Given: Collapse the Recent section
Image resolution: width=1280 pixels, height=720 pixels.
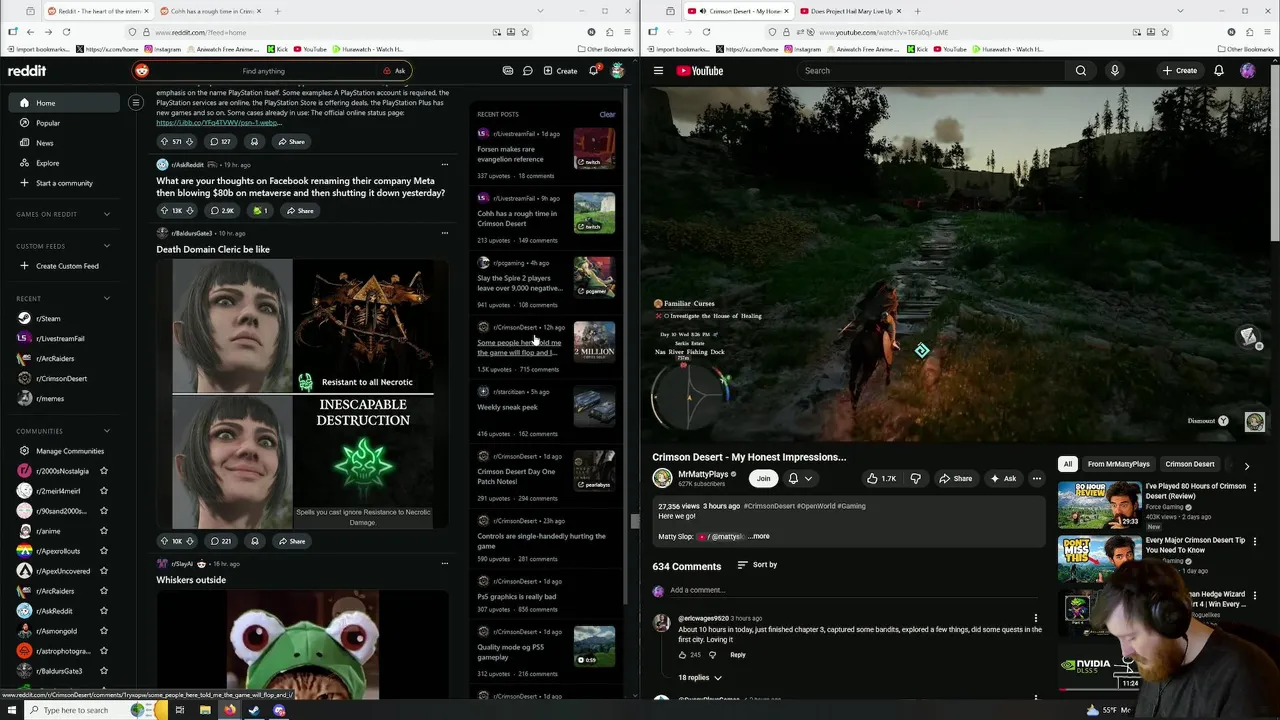Looking at the screenshot, I should [107, 298].
